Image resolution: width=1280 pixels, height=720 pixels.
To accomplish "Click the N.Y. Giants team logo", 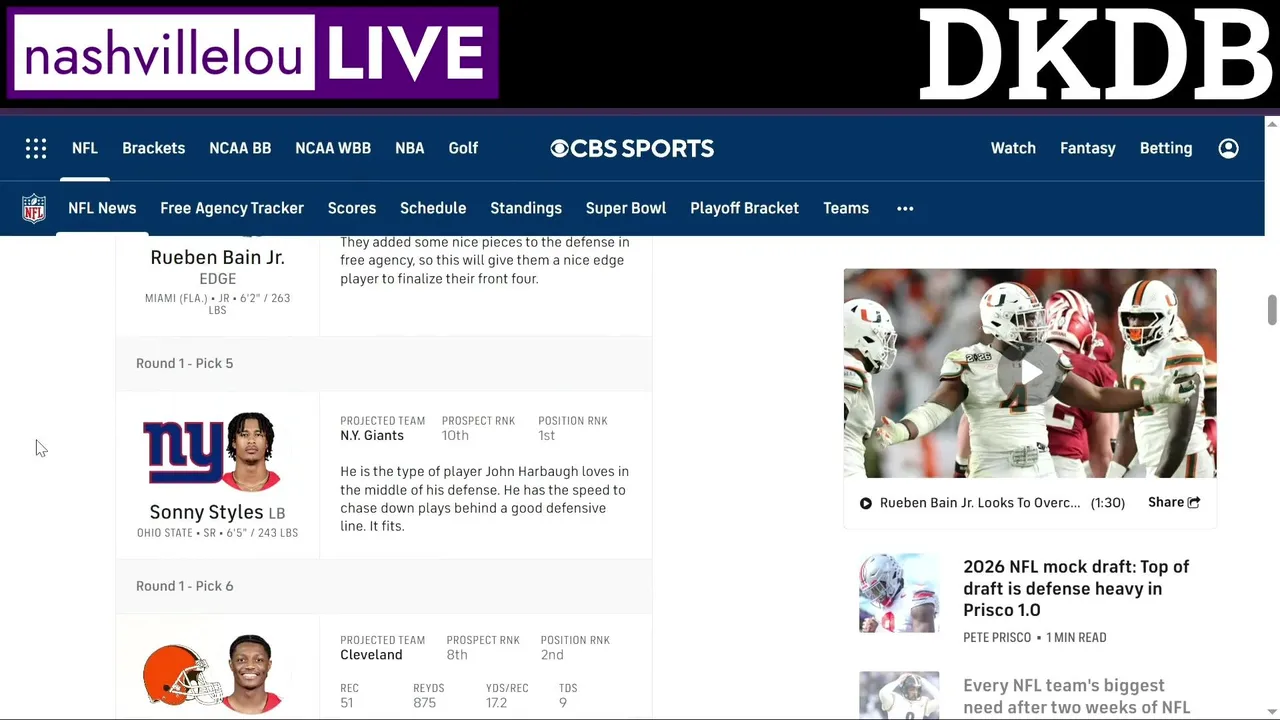I will (x=183, y=452).
